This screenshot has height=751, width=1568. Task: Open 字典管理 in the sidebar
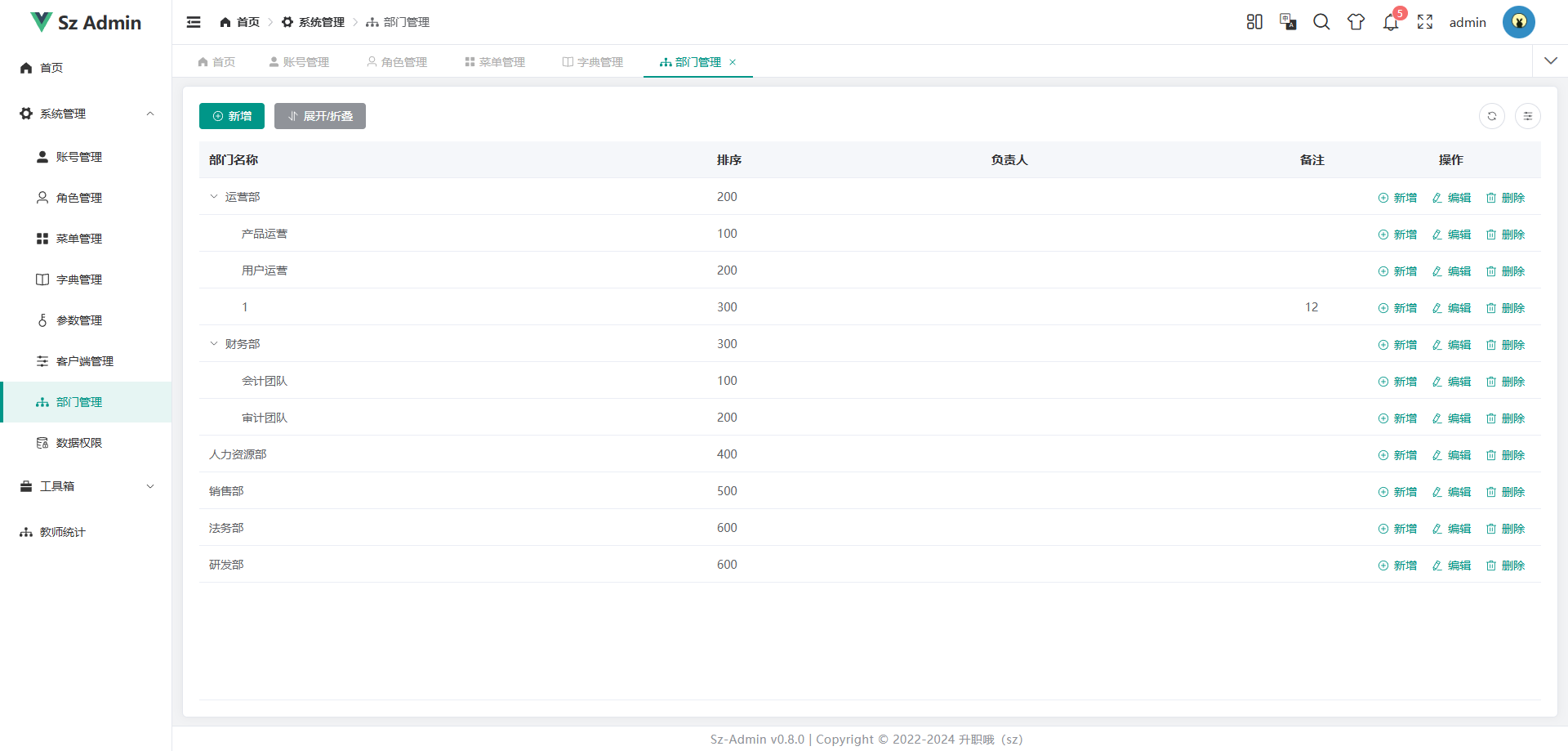point(86,279)
